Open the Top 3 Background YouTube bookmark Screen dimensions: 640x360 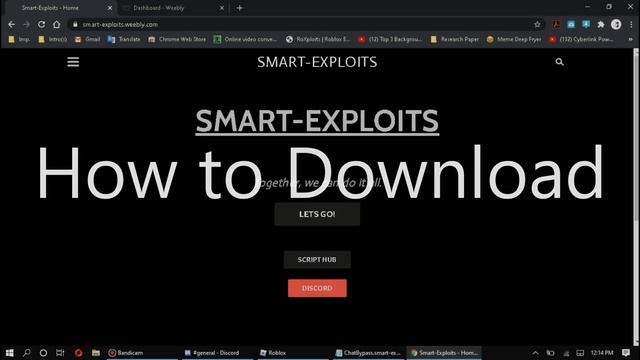390,40
